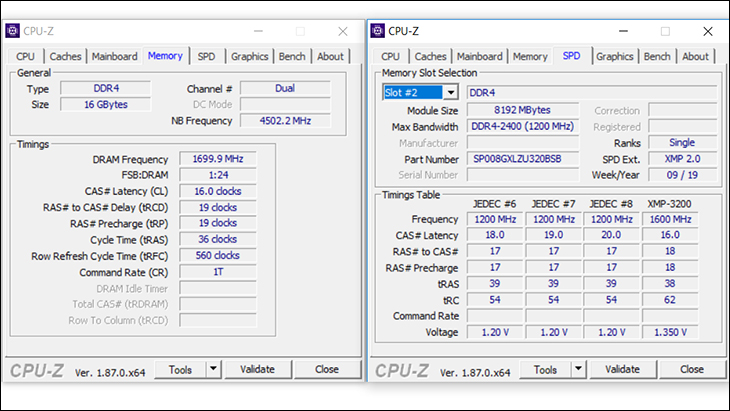Click the tRAS 36 clocks value
Image resolution: width=730 pixels, height=411 pixels.
[x=218, y=239]
